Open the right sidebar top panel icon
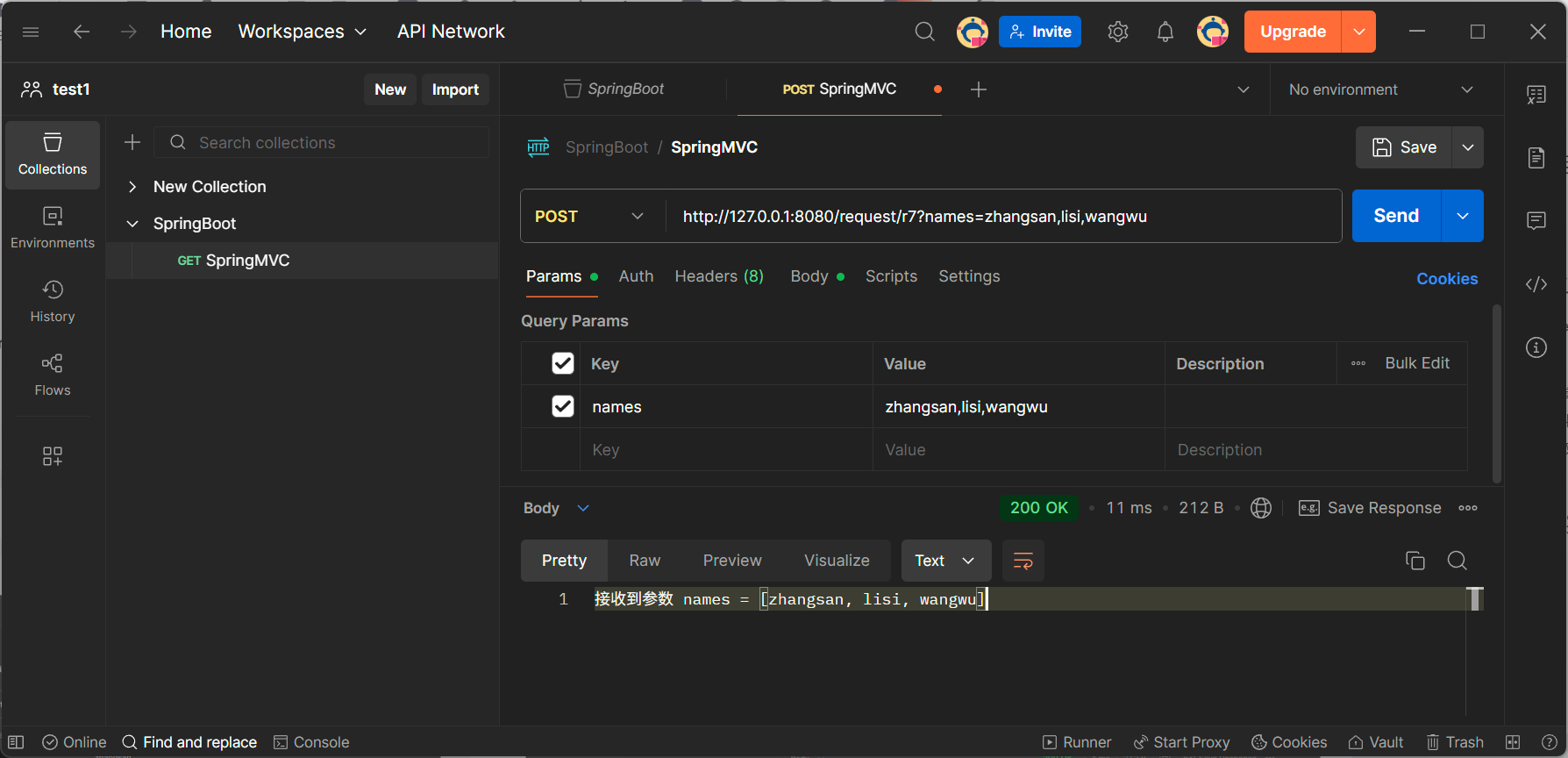1568x758 pixels. click(x=1536, y=95)
